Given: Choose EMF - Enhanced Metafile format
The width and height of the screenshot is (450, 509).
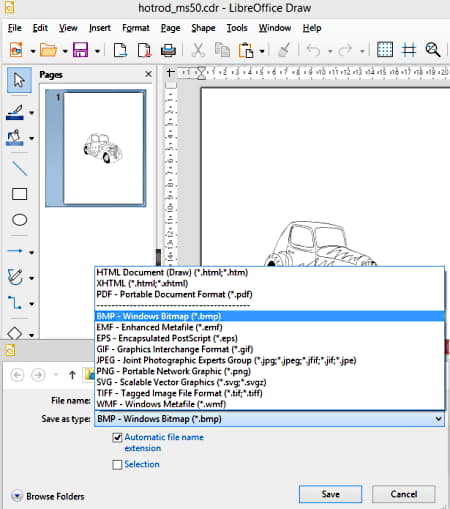Looking at the screenshot, I should click(x=269, y=327).
